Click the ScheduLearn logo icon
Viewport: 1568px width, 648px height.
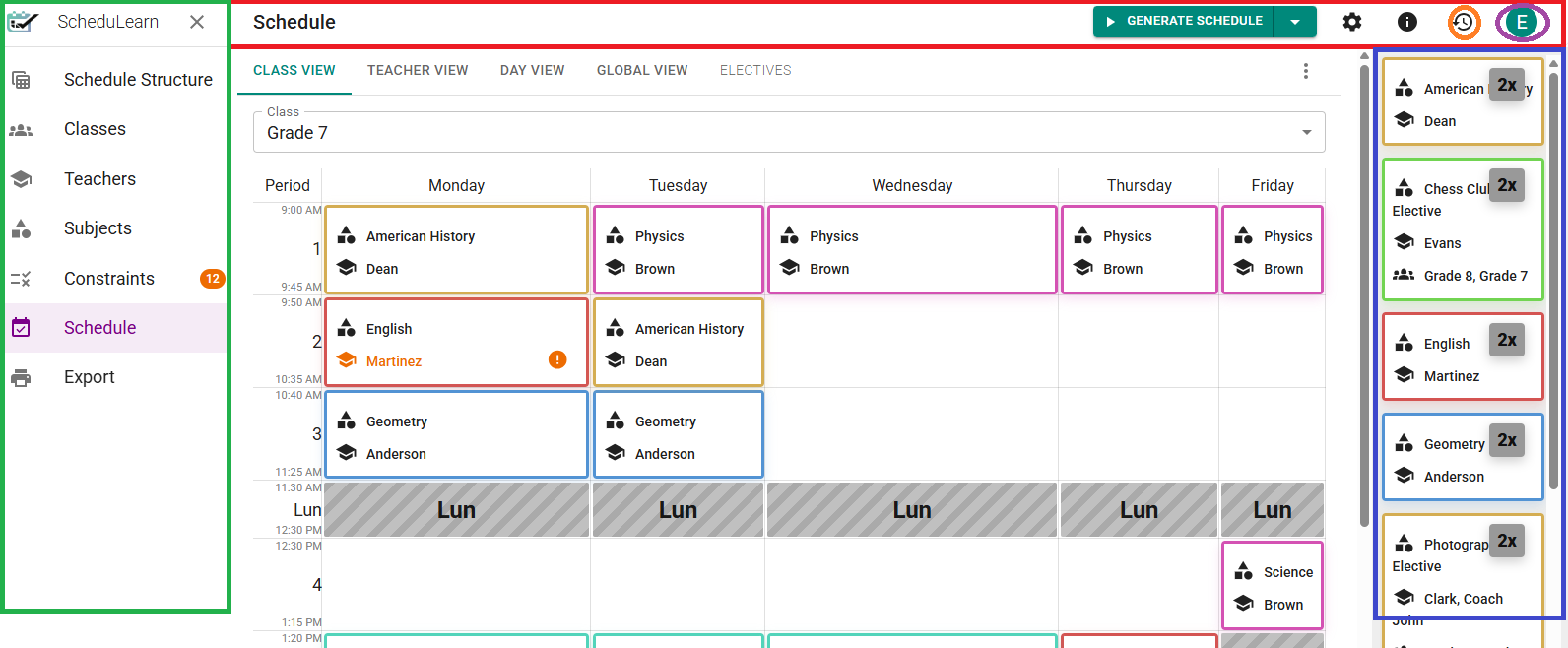point(23,22)
